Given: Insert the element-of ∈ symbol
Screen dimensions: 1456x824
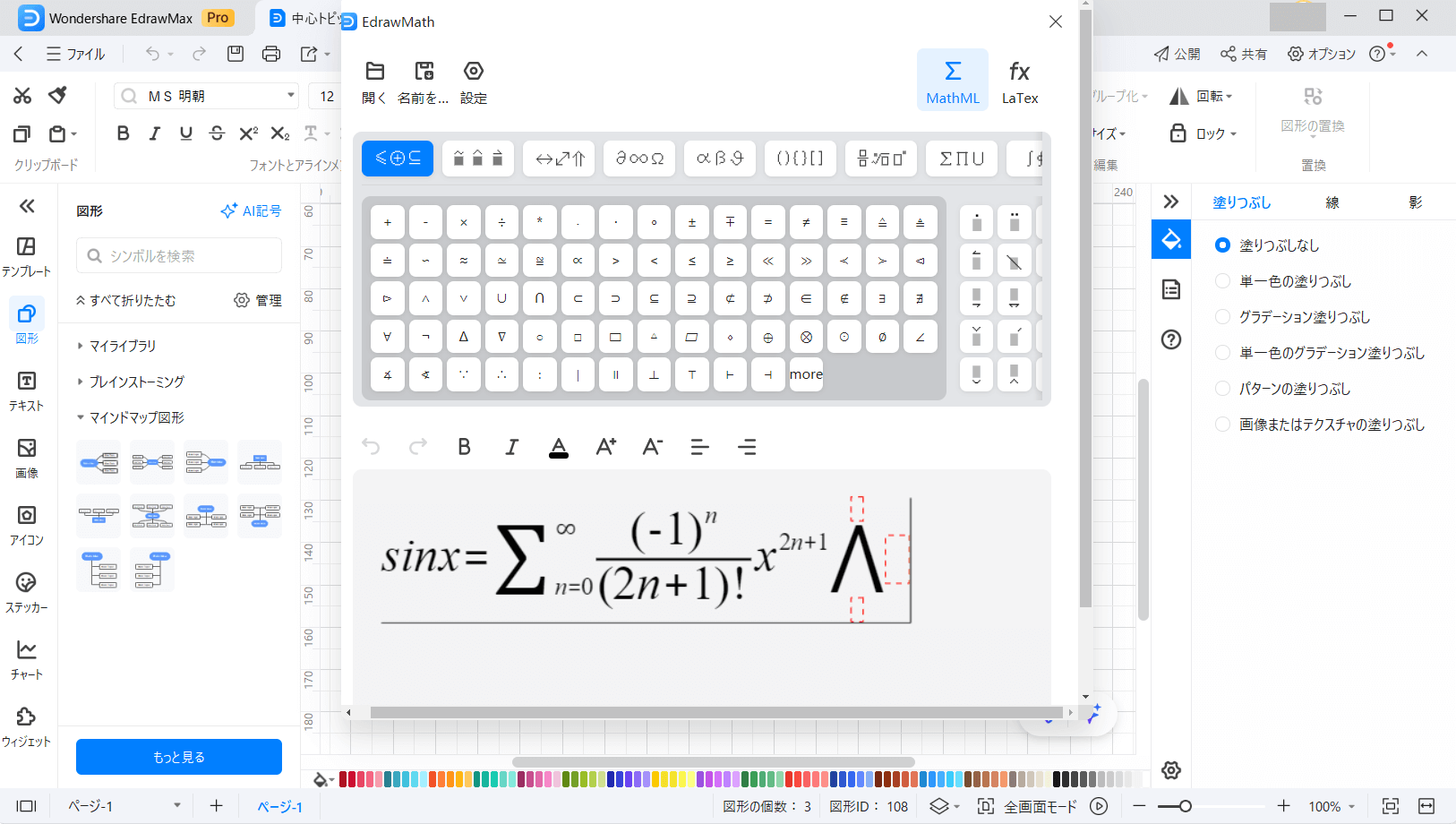Looking at the screenshot, I should click(806, 298).
